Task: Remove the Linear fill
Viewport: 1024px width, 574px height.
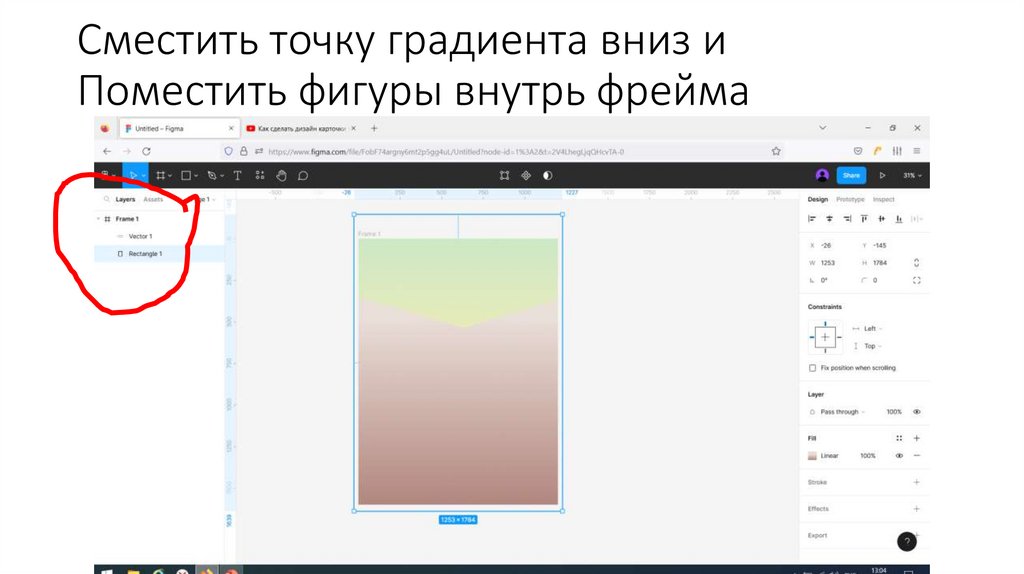Action: pos(916,456)
